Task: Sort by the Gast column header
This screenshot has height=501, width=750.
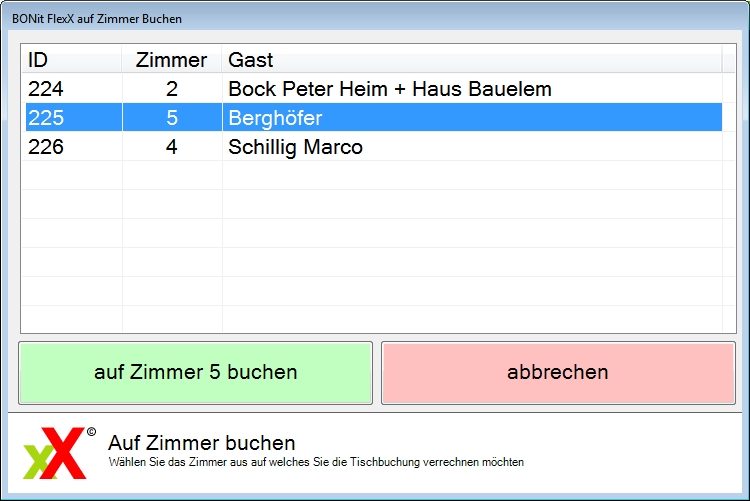Action: pos(472,60)
